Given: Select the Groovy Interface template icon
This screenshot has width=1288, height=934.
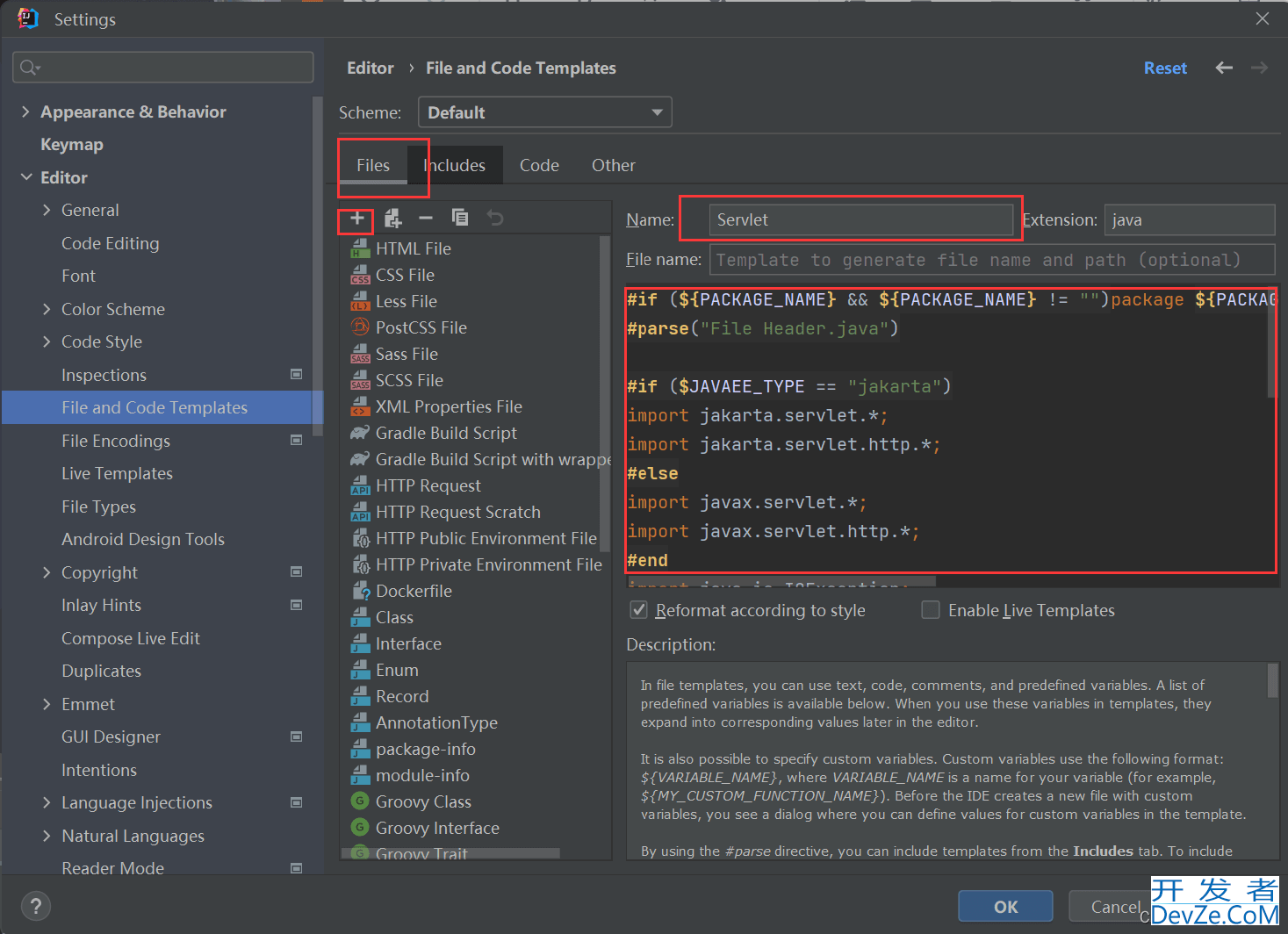Looking at the screenshot, I should 360,827.
